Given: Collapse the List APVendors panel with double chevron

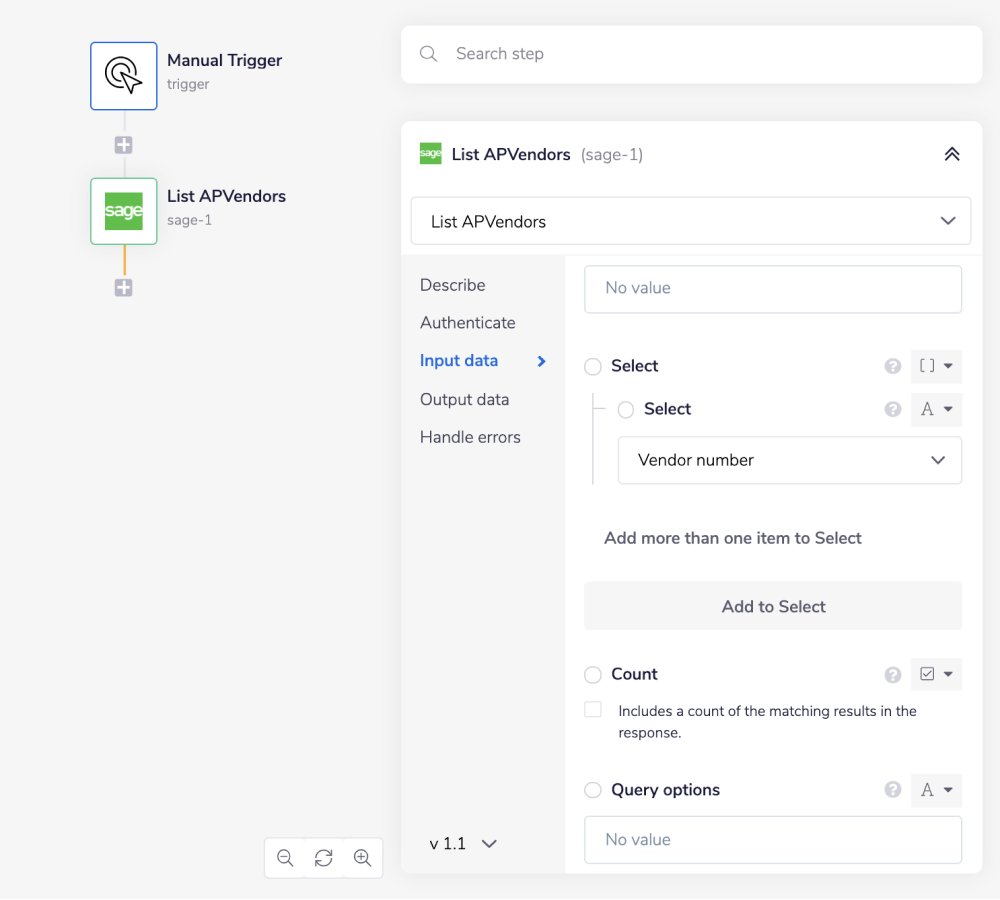Looking at the screenshot, I should click(952, 154).
